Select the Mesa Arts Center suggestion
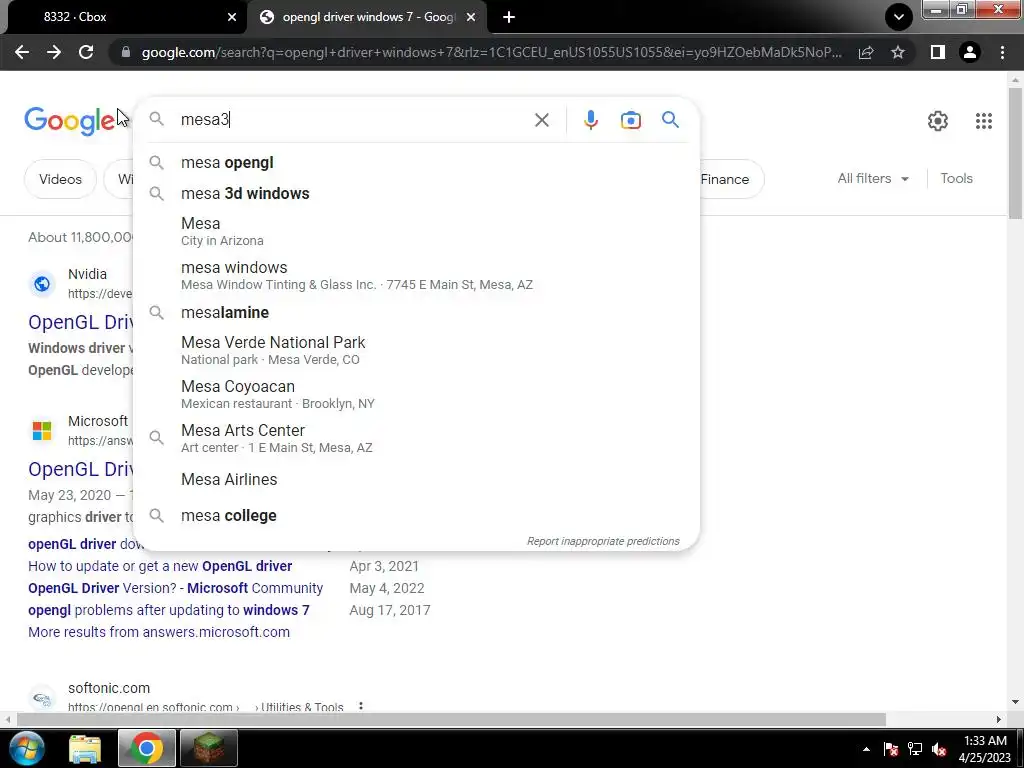The width and height of the screenshot is (1024, 768). coord(417,438)
